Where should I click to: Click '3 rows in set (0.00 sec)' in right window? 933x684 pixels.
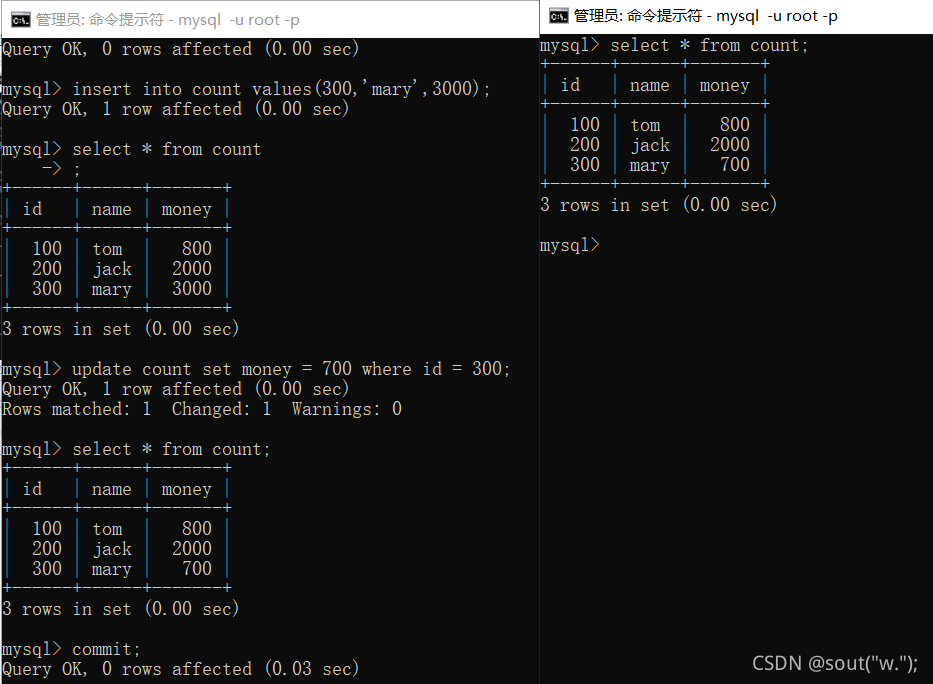[x=658, y=205]
